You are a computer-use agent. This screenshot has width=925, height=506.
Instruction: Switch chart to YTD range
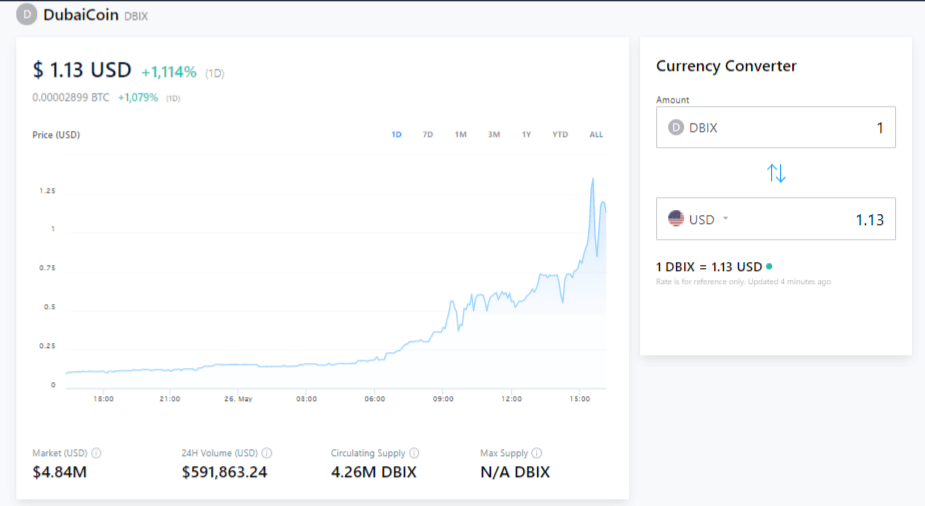(560, 134)
